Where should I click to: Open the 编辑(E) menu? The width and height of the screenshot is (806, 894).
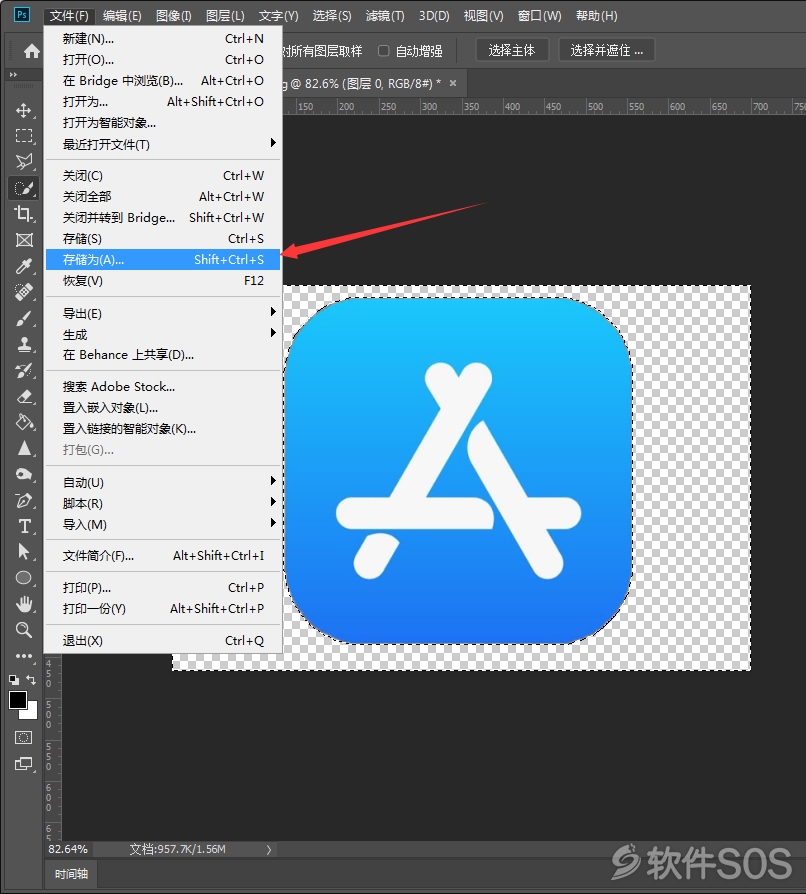click(x=122, y=15)
